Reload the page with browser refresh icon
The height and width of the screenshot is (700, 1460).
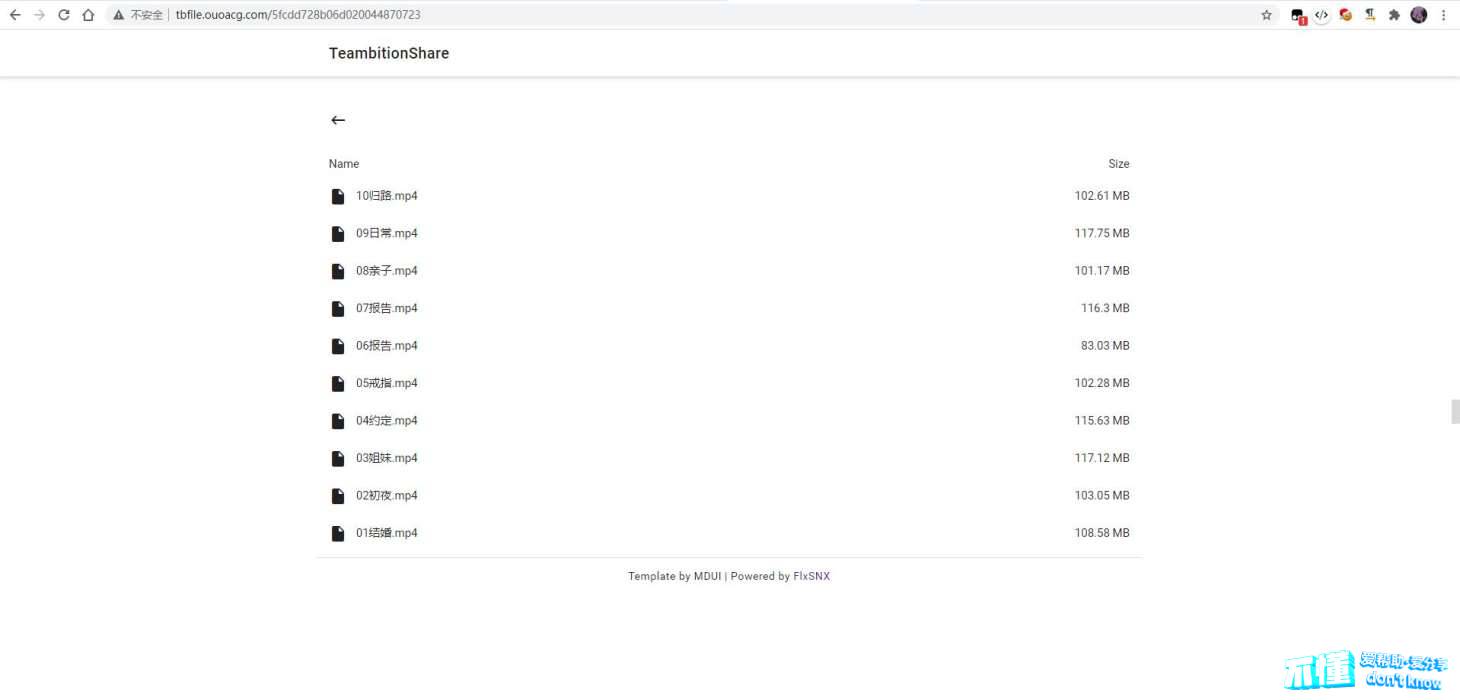tap(64, 15)
